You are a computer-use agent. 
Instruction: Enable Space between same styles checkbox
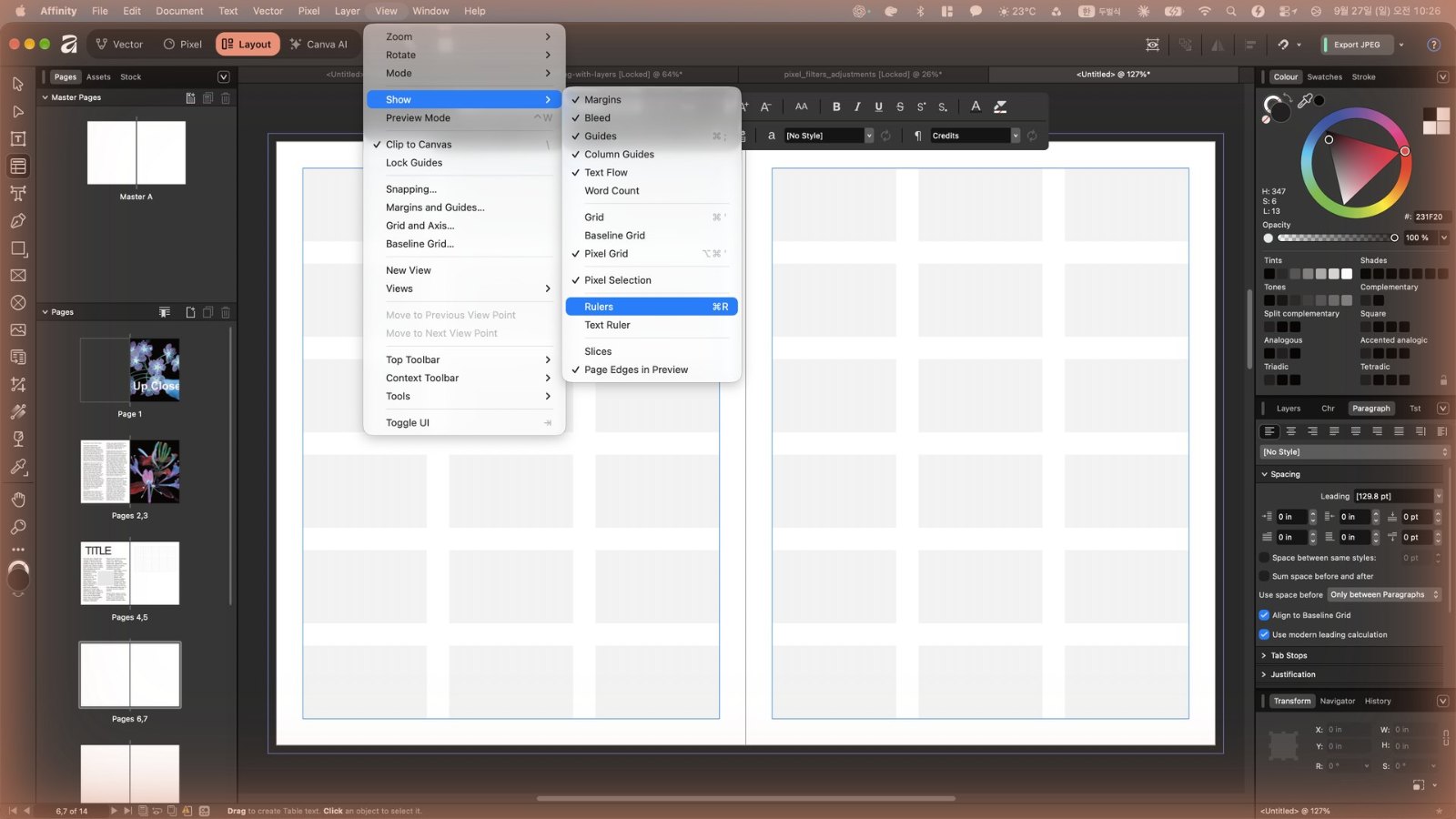coord(1264,558)
